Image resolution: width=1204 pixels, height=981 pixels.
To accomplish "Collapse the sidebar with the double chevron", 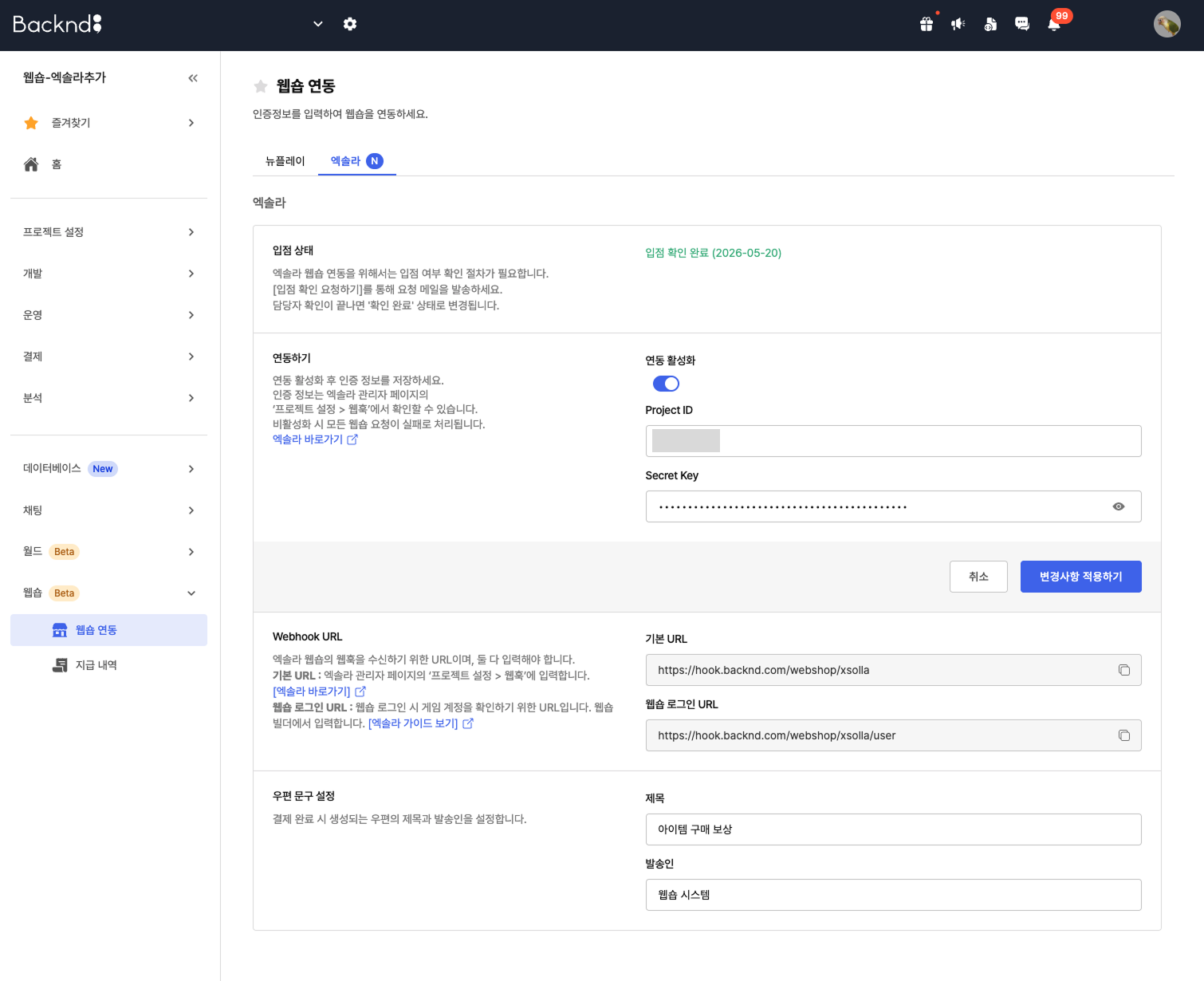I will 193,78.
